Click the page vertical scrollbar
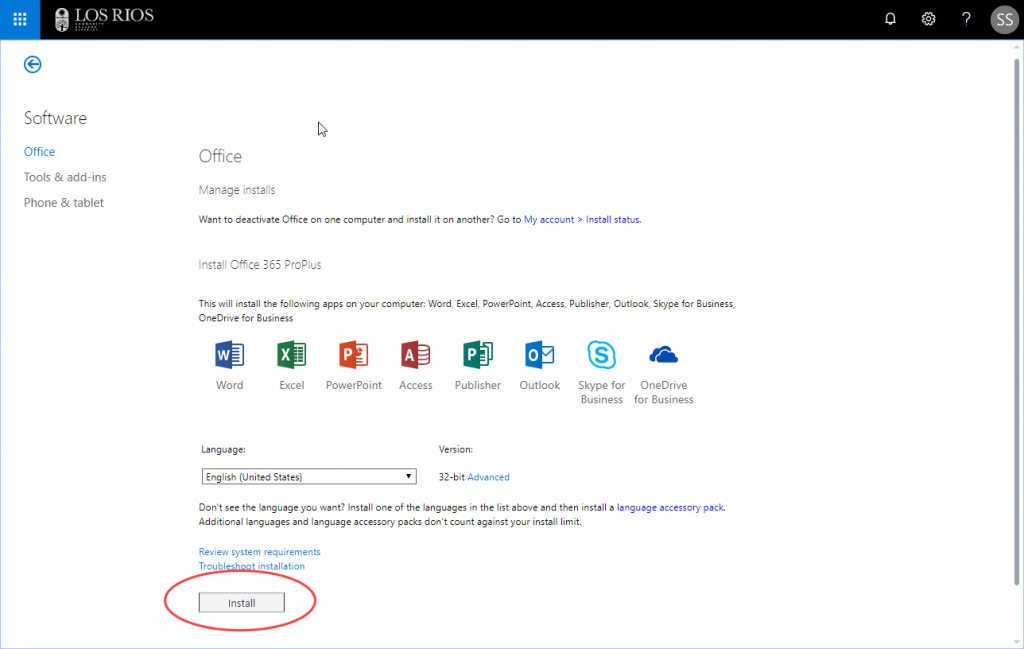 tap(1016, 321)
